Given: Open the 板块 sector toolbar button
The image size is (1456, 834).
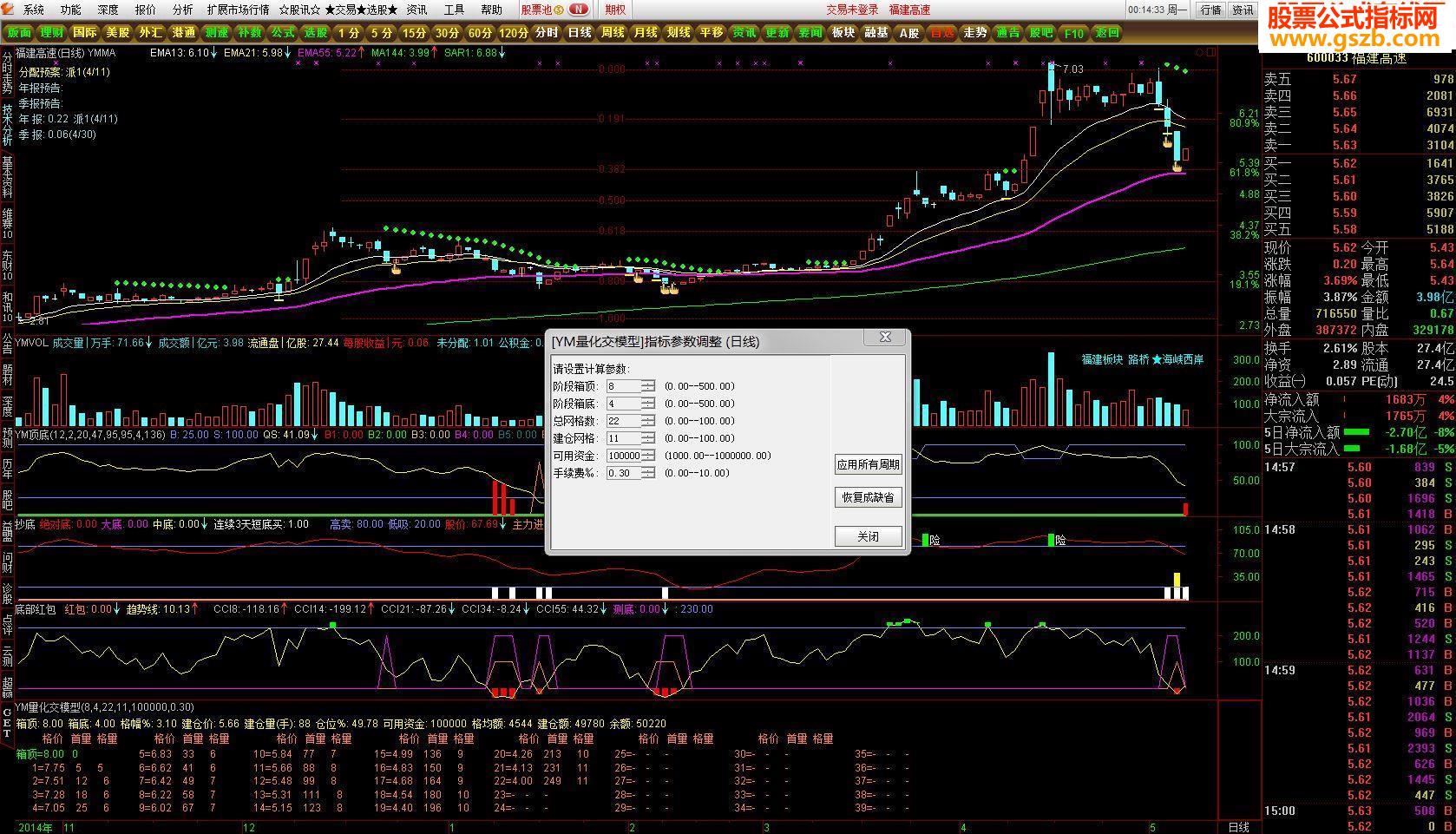Looking at the screenshot, I should pos(843,33).
